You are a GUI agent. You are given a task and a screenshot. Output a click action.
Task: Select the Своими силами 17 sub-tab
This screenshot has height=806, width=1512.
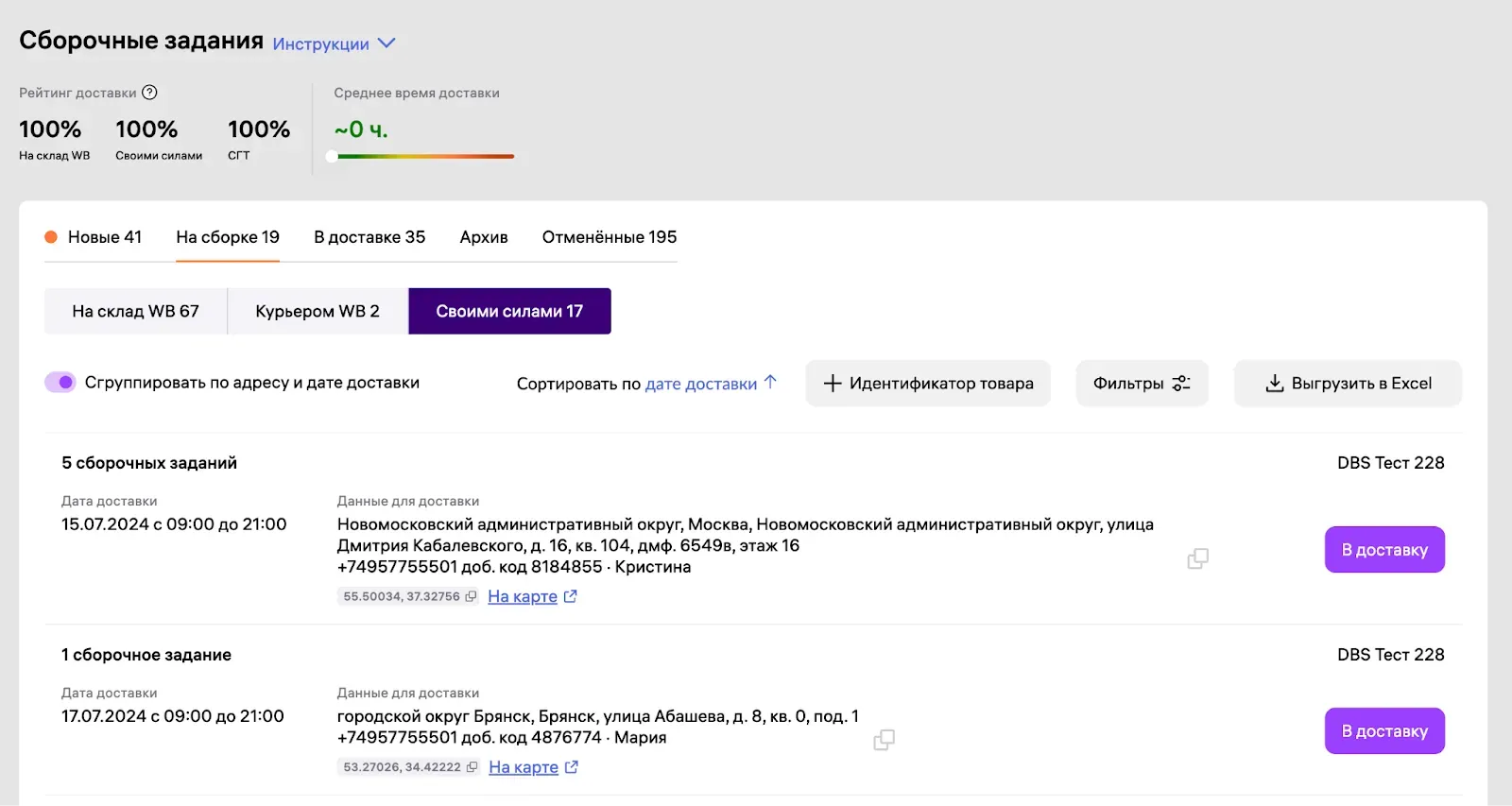click(509, 311)
